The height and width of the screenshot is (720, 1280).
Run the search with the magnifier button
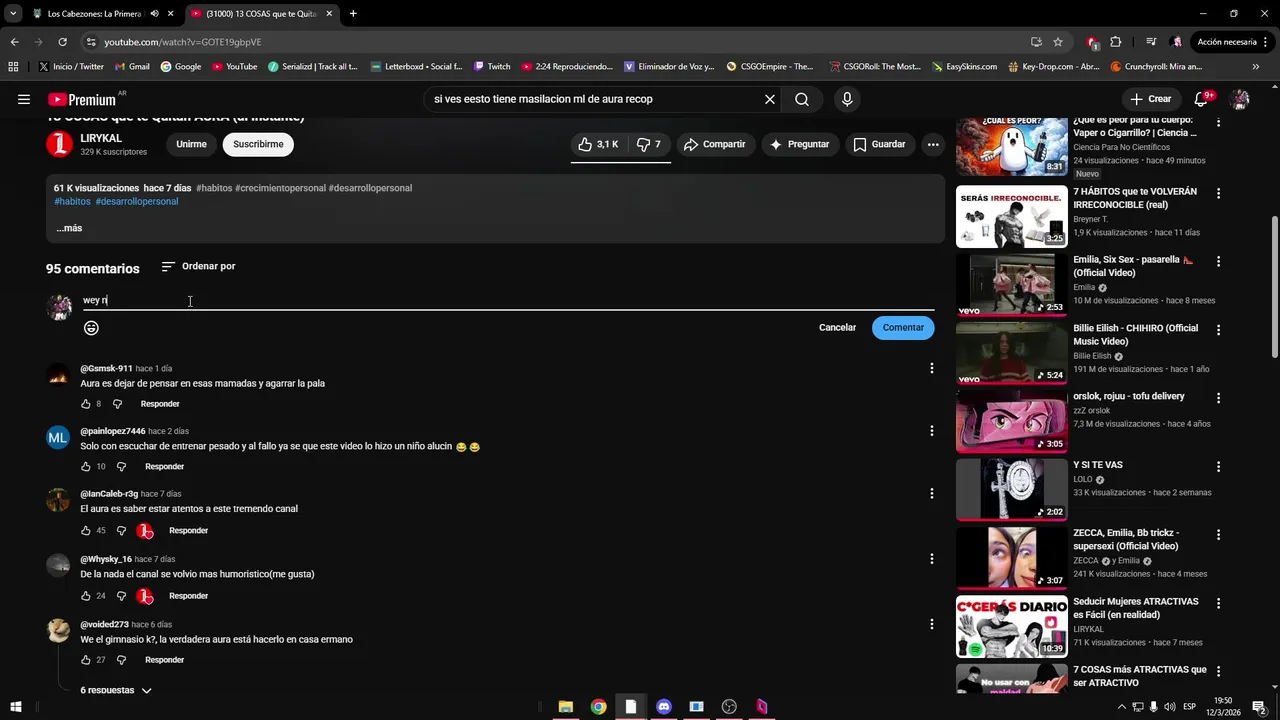[x=802, y=99]
